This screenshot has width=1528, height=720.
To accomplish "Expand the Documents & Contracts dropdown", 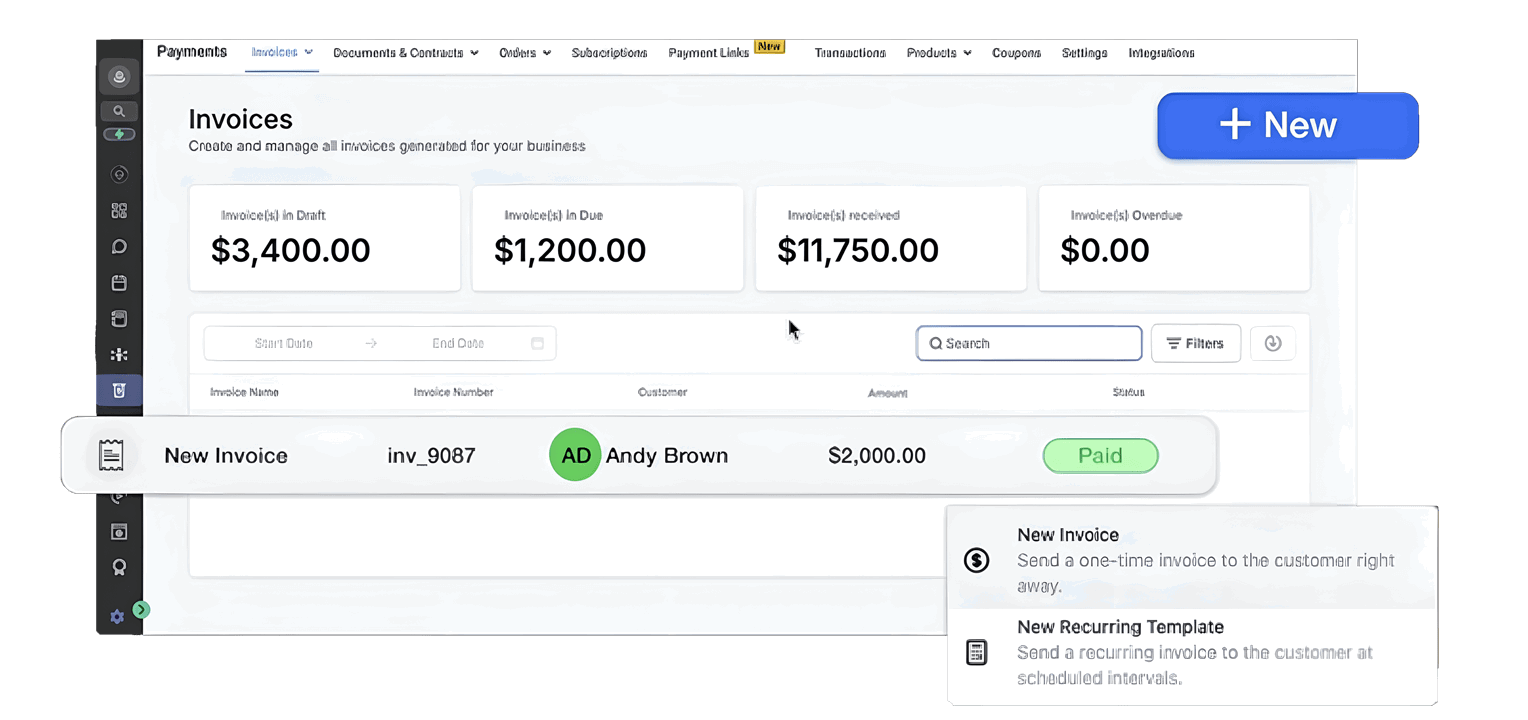I will [x=406, y=52].
